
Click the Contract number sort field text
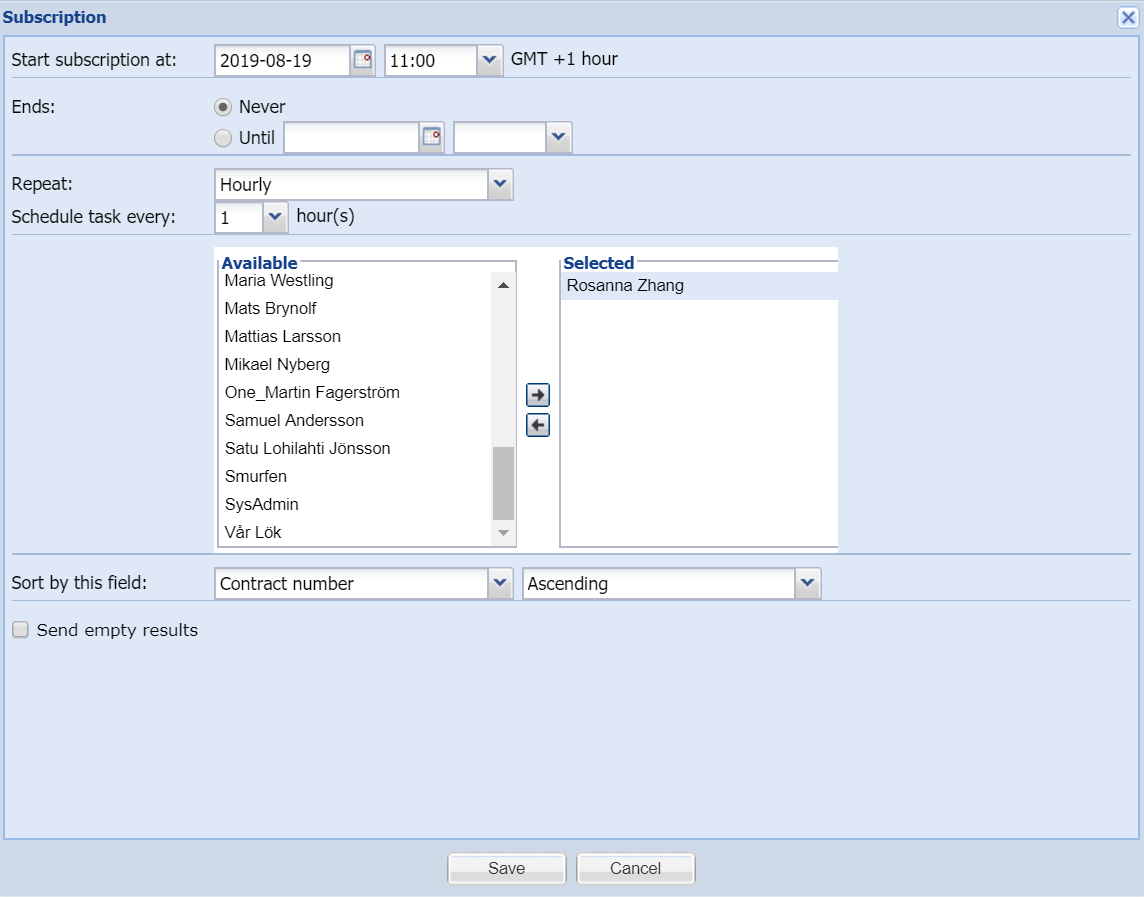coord(352,583)
